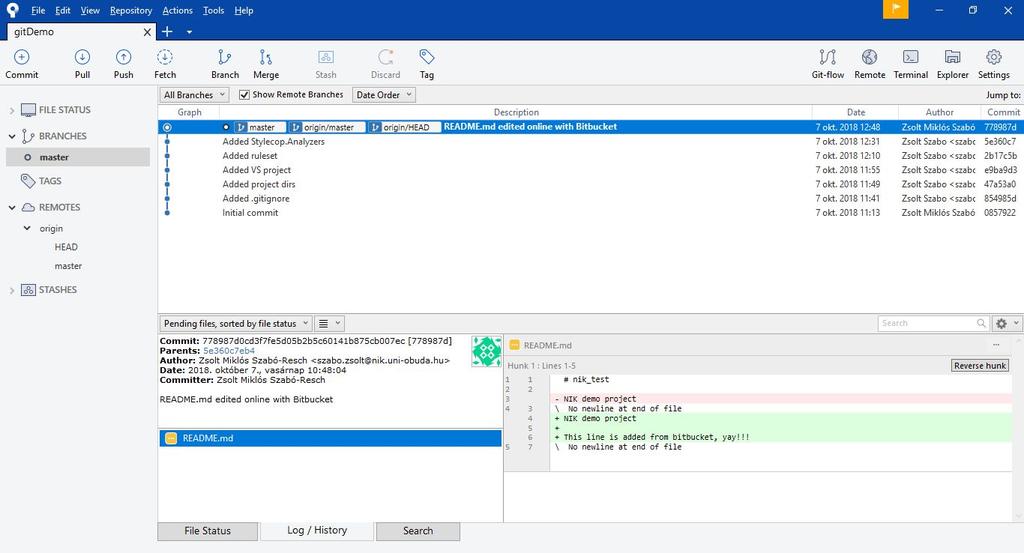Open the File menu

[x=38, y=10]
